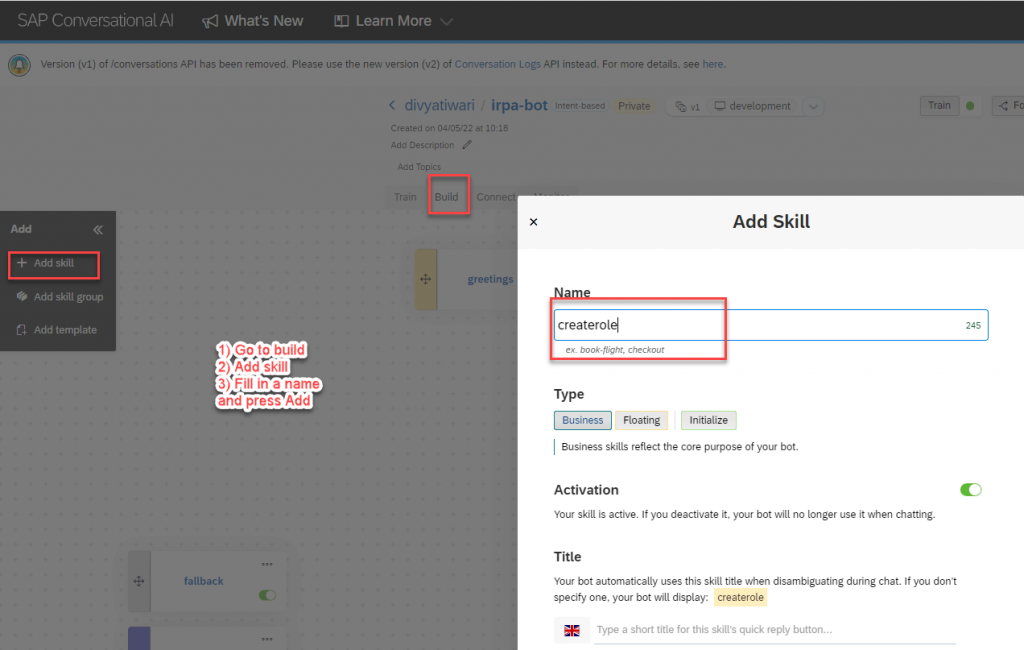Edit description with the pencil icon
The image size is (1024, 650).
[x=467, y=144]
